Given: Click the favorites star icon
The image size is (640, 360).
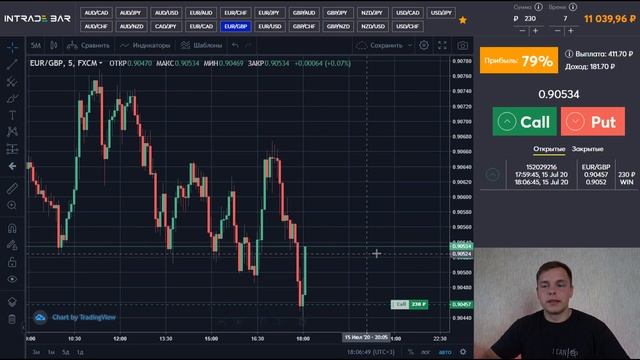Looking at the screenshot, I should point(462,20).
